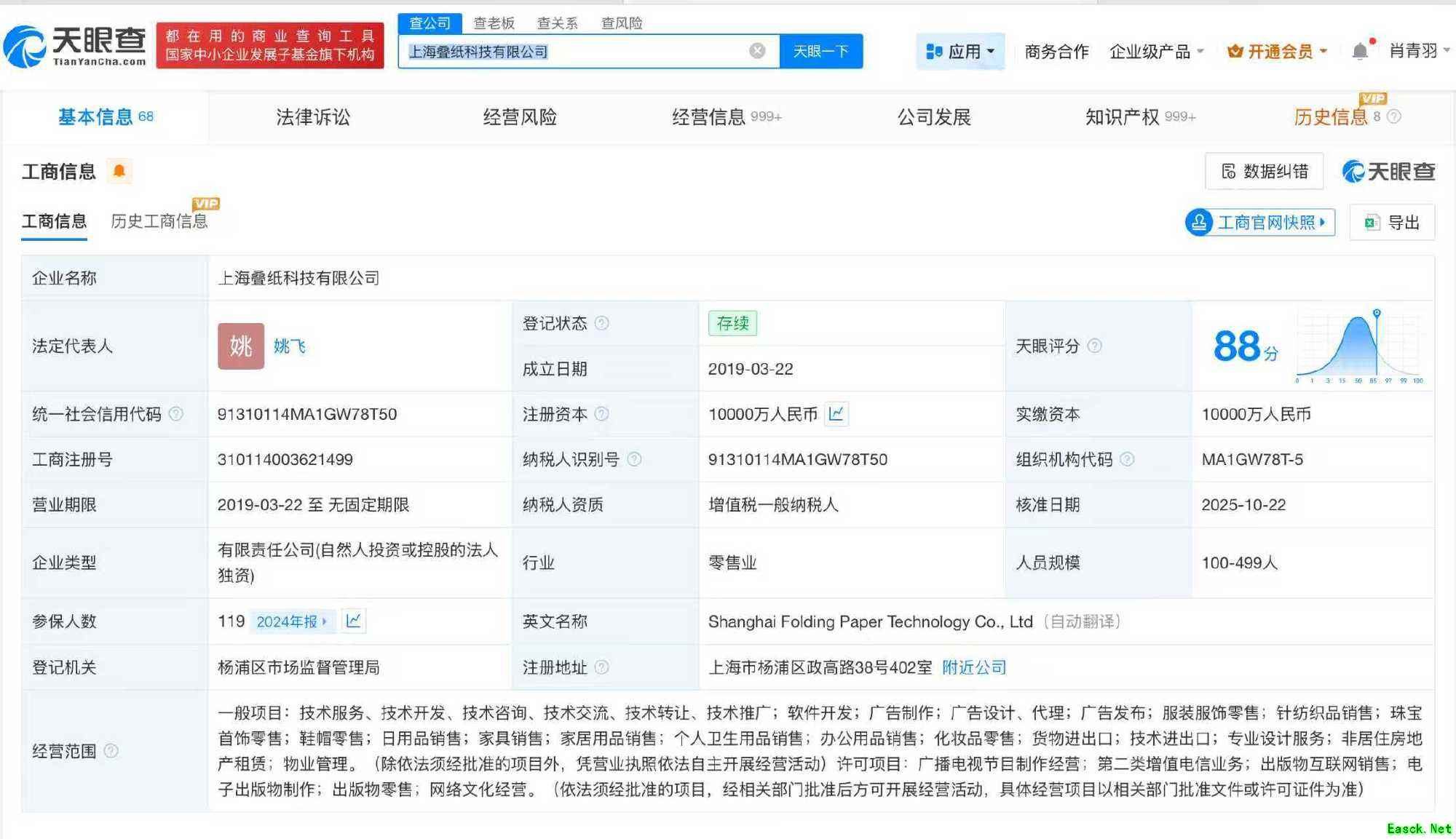This screenshot has width=1456, height=839.
Task: Open the 法律诉讼 tab
Action: [313, 116]
